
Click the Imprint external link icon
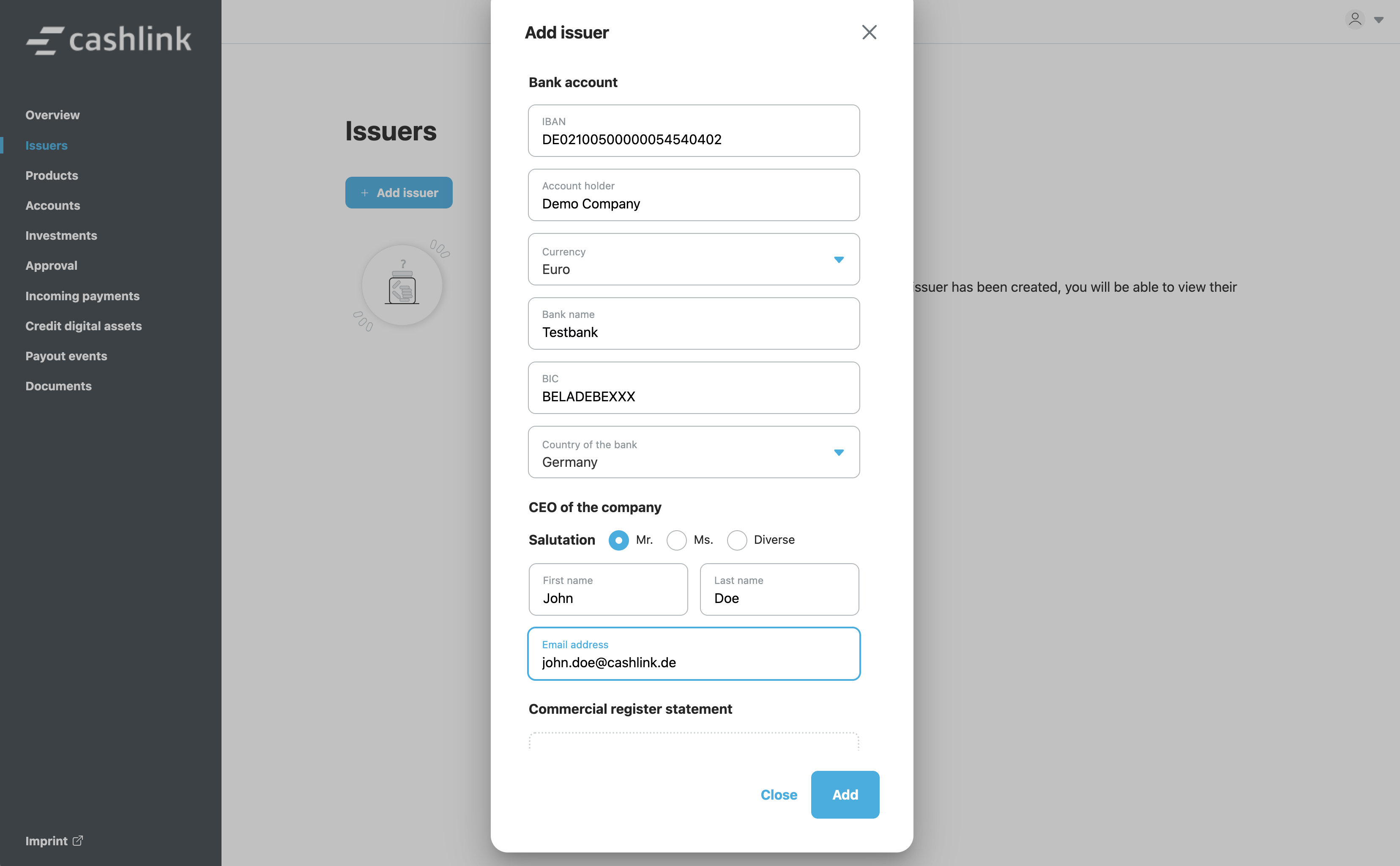(x=78, y=840)
